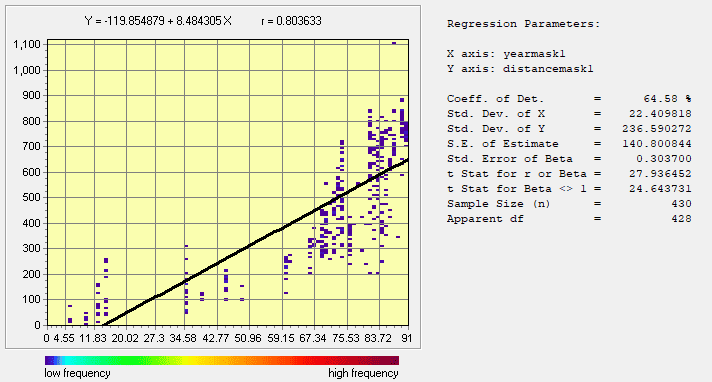Image resolution: width=712 pixels, height=382 pixels.
Task: Click the 'Apparent df' parameter label
Action: [x=485, y=218]
